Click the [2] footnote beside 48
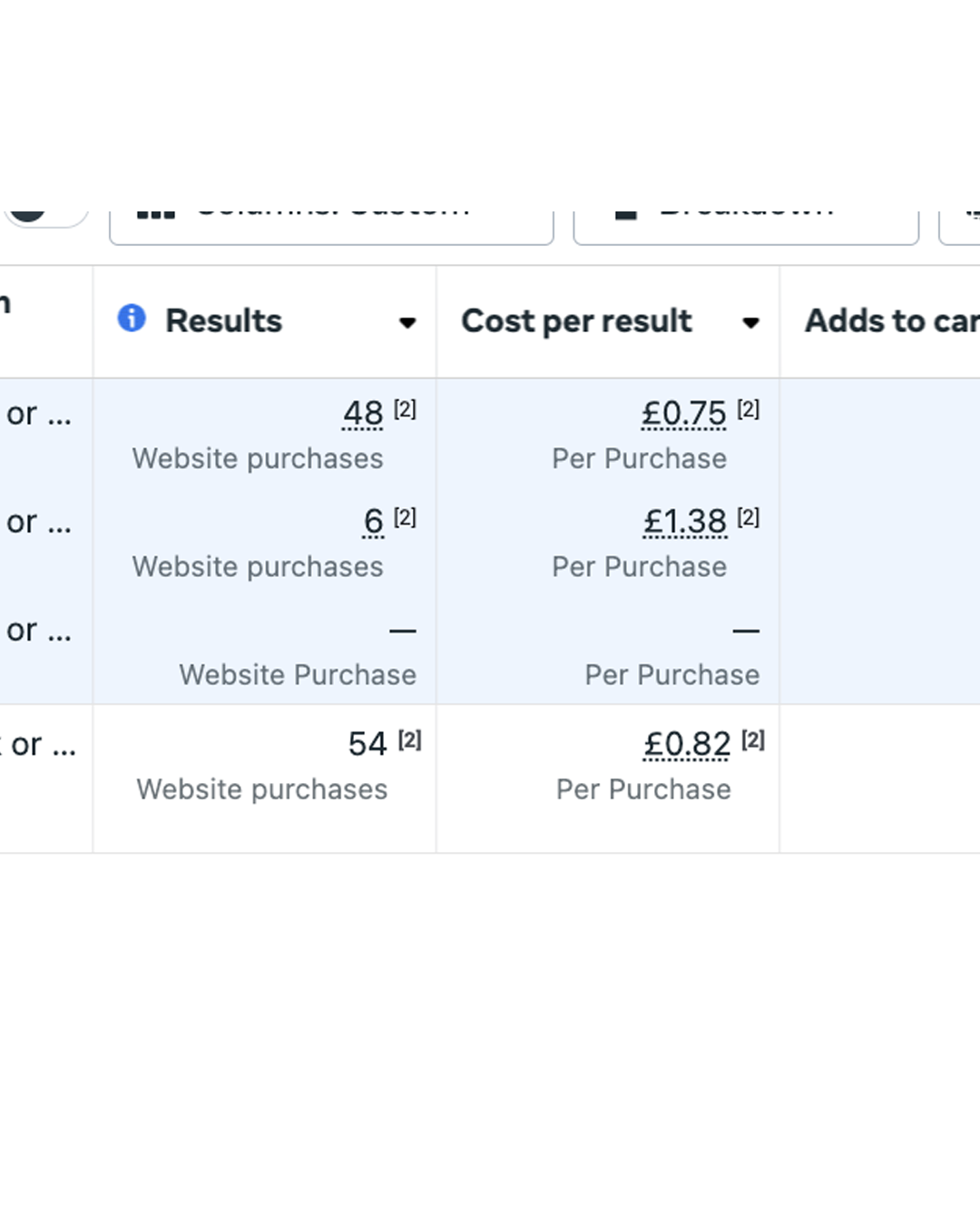This screenshot has width=980, height=1225. coord(405,409)
